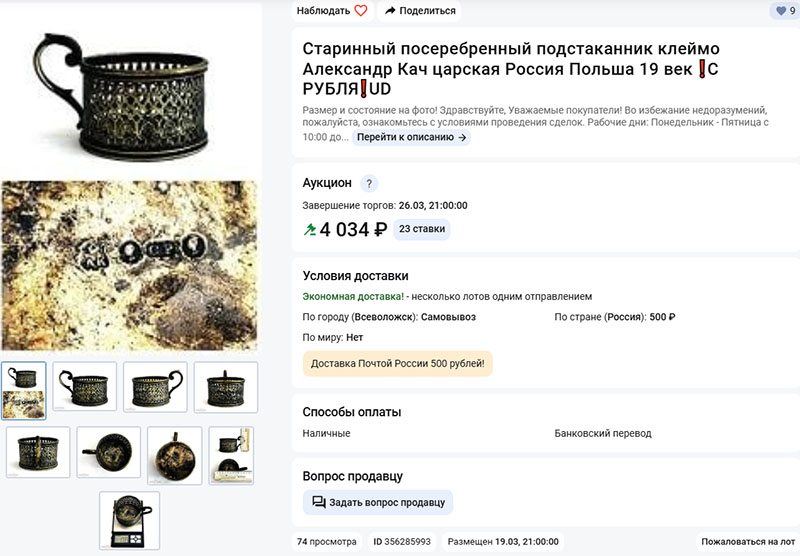Click Пожаловаться на лот link
Screen dimensions: 800x556
point(748,542)
